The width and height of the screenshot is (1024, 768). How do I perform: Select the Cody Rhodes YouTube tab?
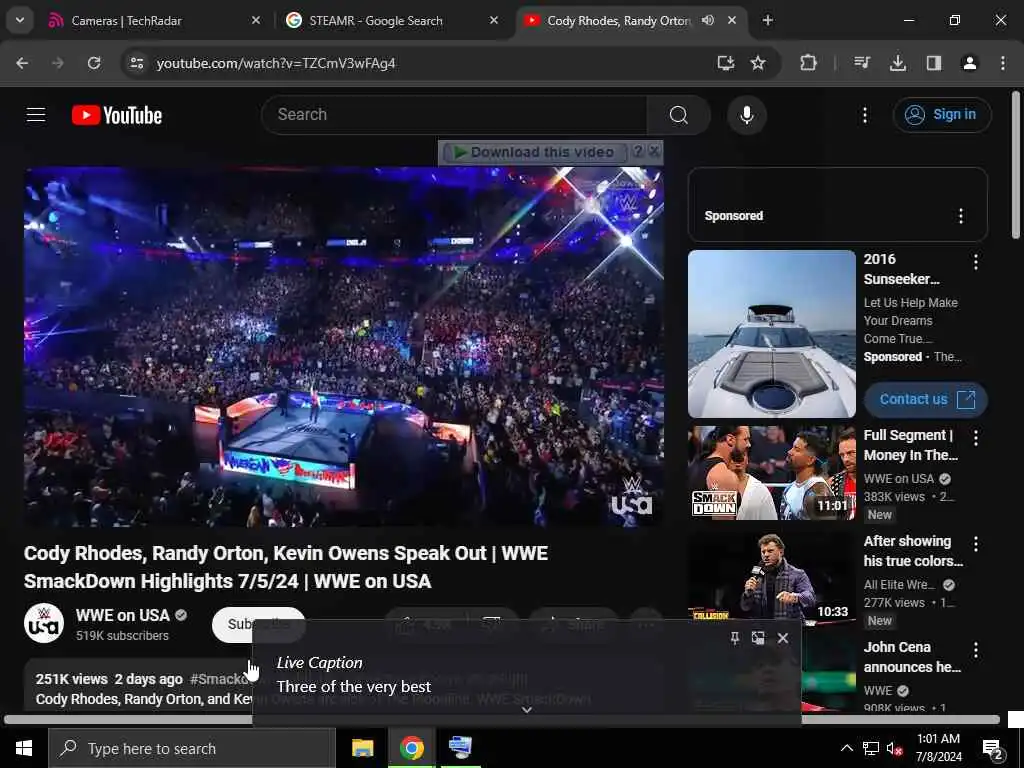[x=617, y=20]
